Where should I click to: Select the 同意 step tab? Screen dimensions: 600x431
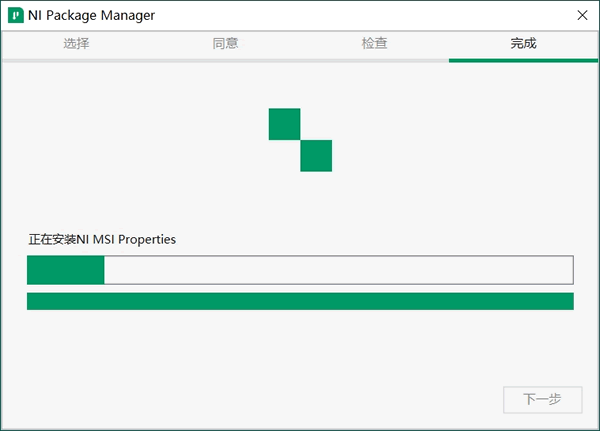tap(225, 44)
